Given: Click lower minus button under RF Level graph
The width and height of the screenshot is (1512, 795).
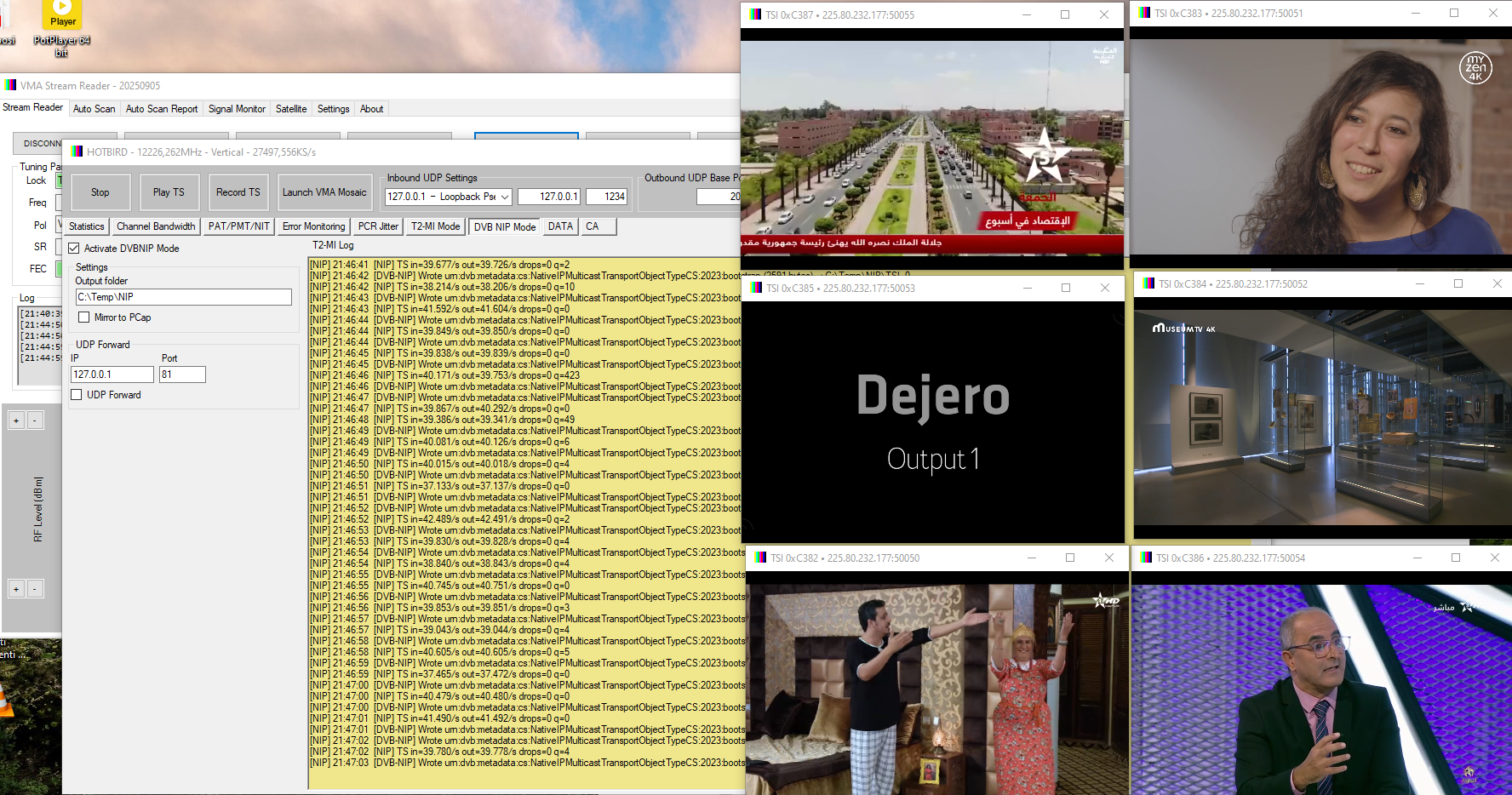Looking at the screenshot, I should (x=35, y=589).
